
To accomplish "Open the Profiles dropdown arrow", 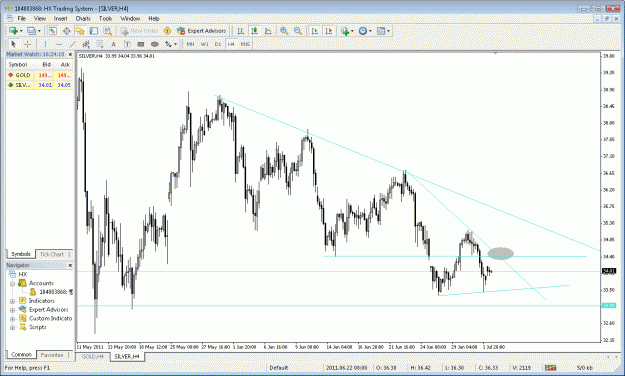I will pyautogui.click(x=39, y=31).
